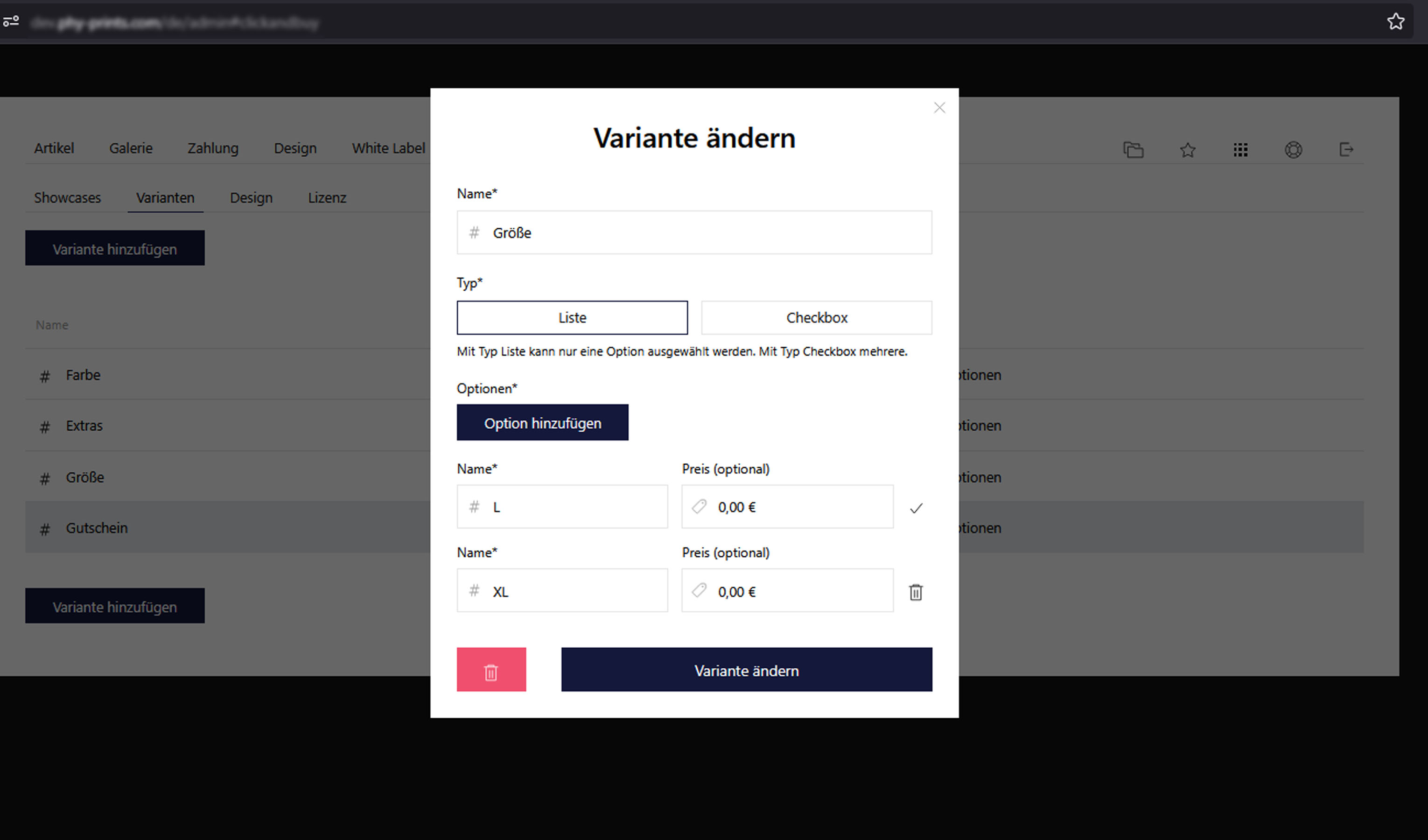Click the checkmark icon next to L option
Image resolution: width=1428 pixels, height=840 pixels.
click(916, 508)
